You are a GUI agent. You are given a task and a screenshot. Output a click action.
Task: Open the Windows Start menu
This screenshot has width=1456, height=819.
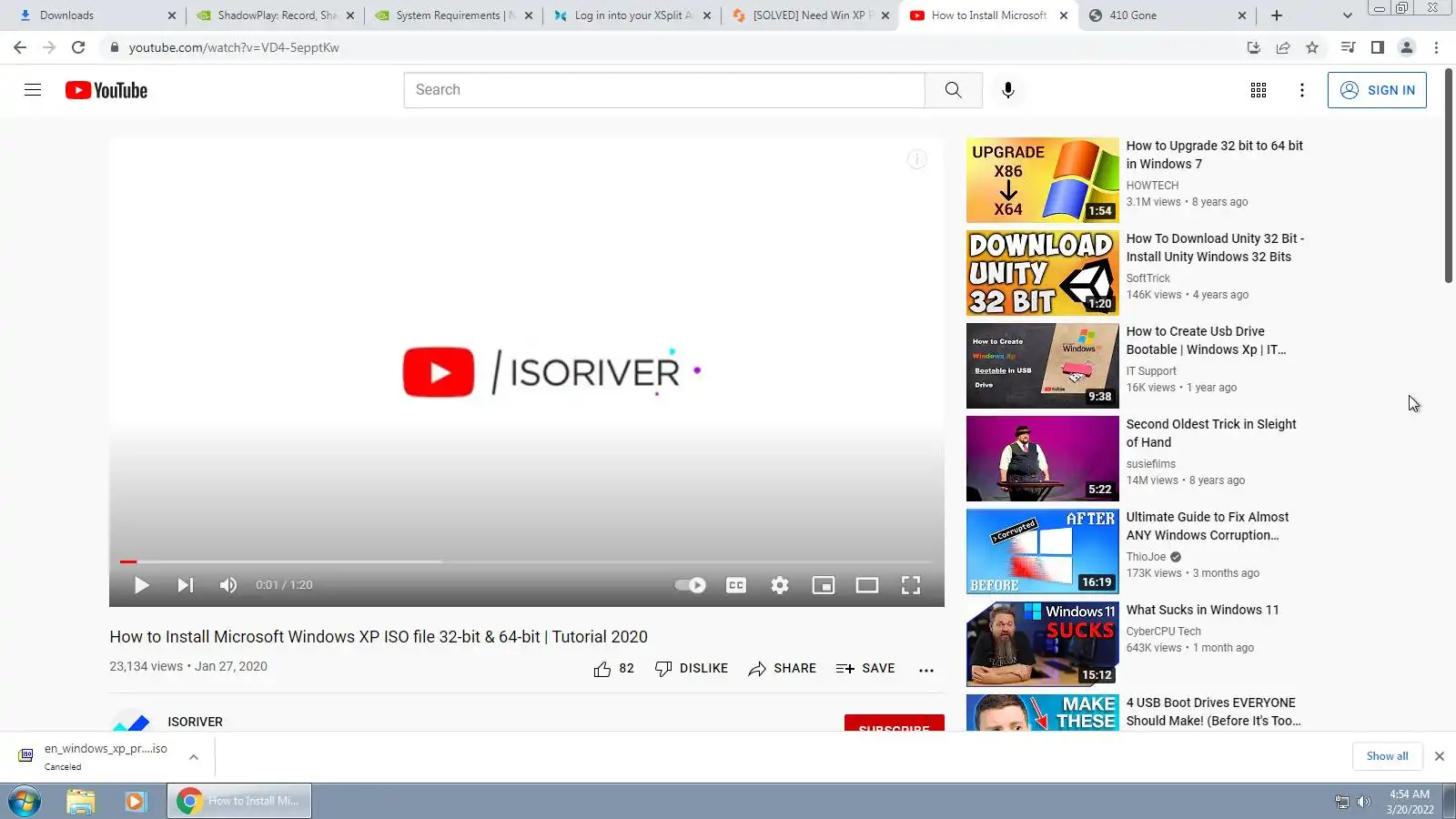tap(25, 802)
